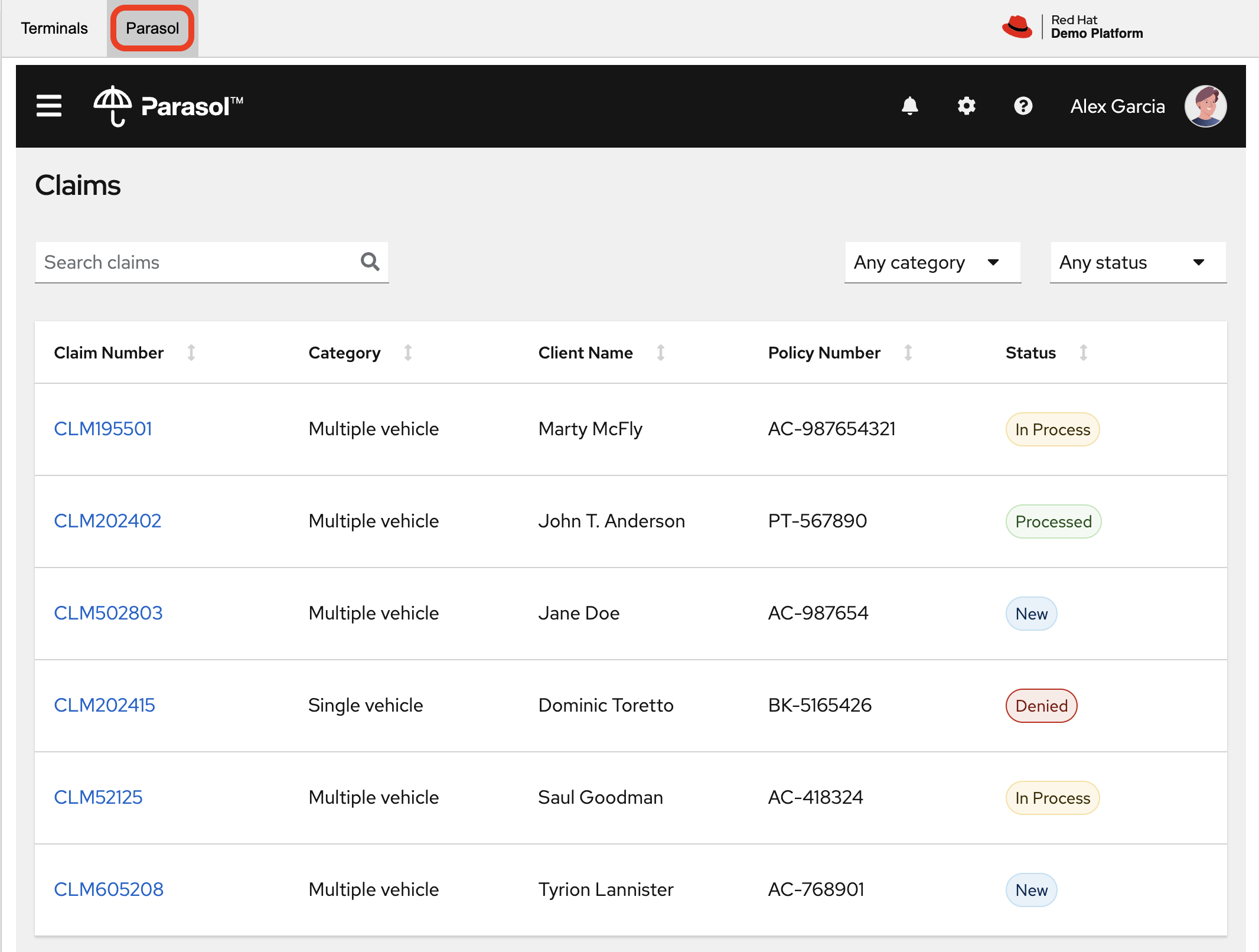Click Marty McFly's In Process badge
Image resolution: width=1259 pixels, height=952 pixels.
(1052, 429)
